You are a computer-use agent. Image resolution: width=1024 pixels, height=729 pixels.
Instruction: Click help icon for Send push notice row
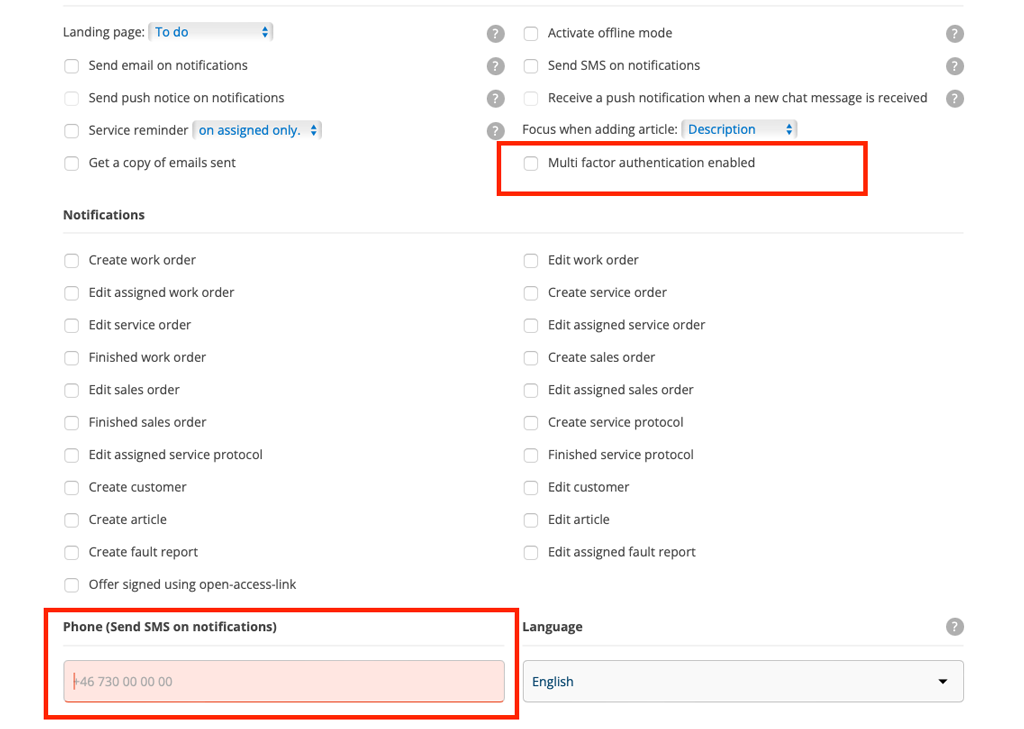click(x=496, y=99)
